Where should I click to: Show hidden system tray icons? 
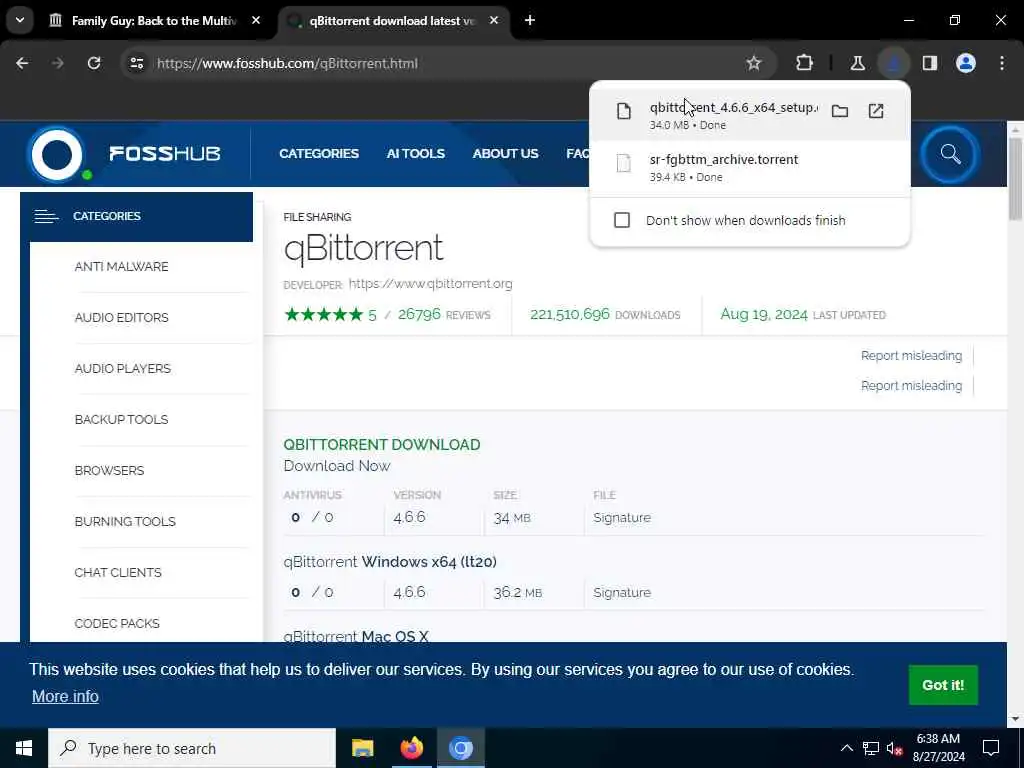click(846, 748)
